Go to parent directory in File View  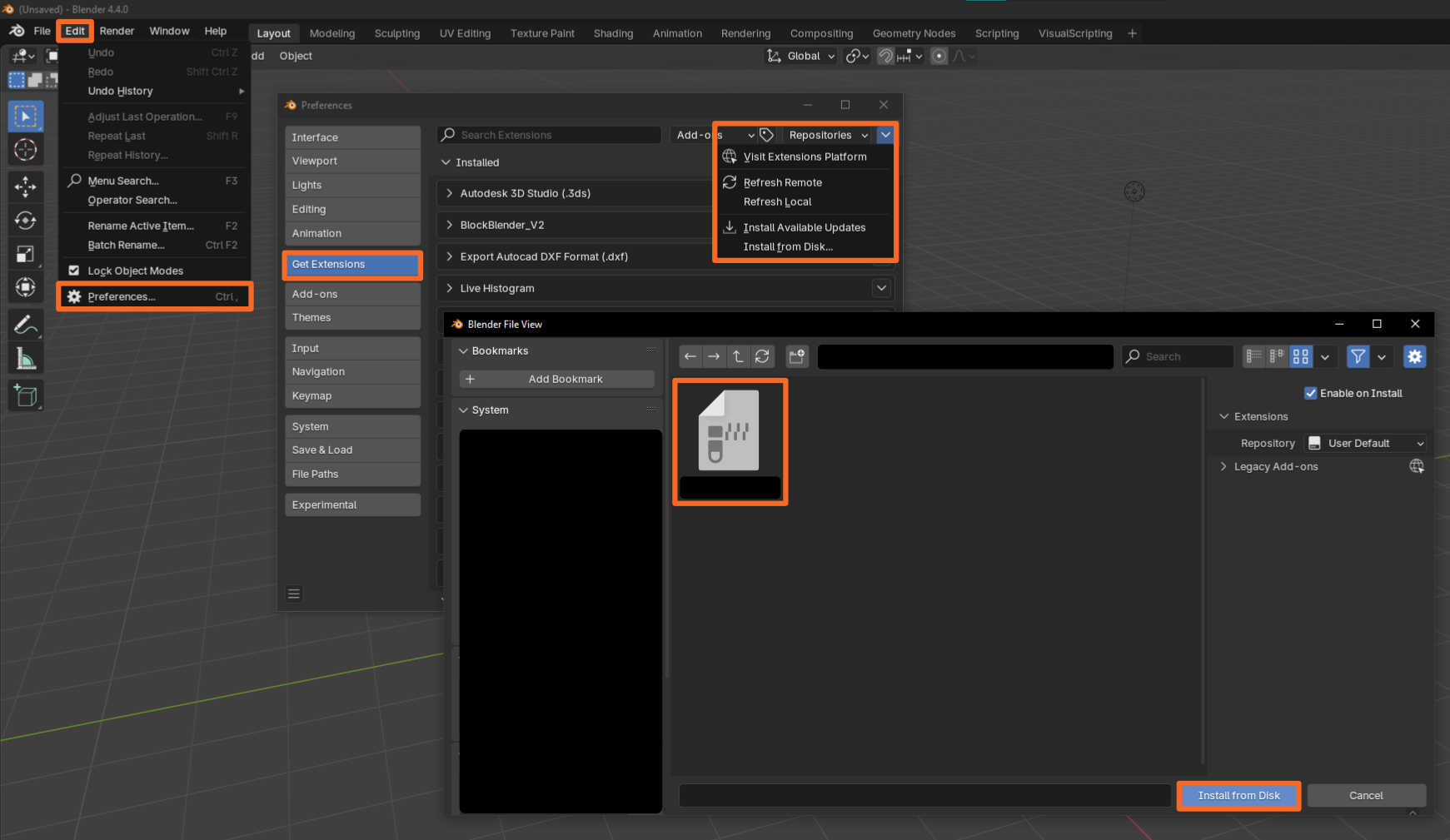tap(738, 356)
